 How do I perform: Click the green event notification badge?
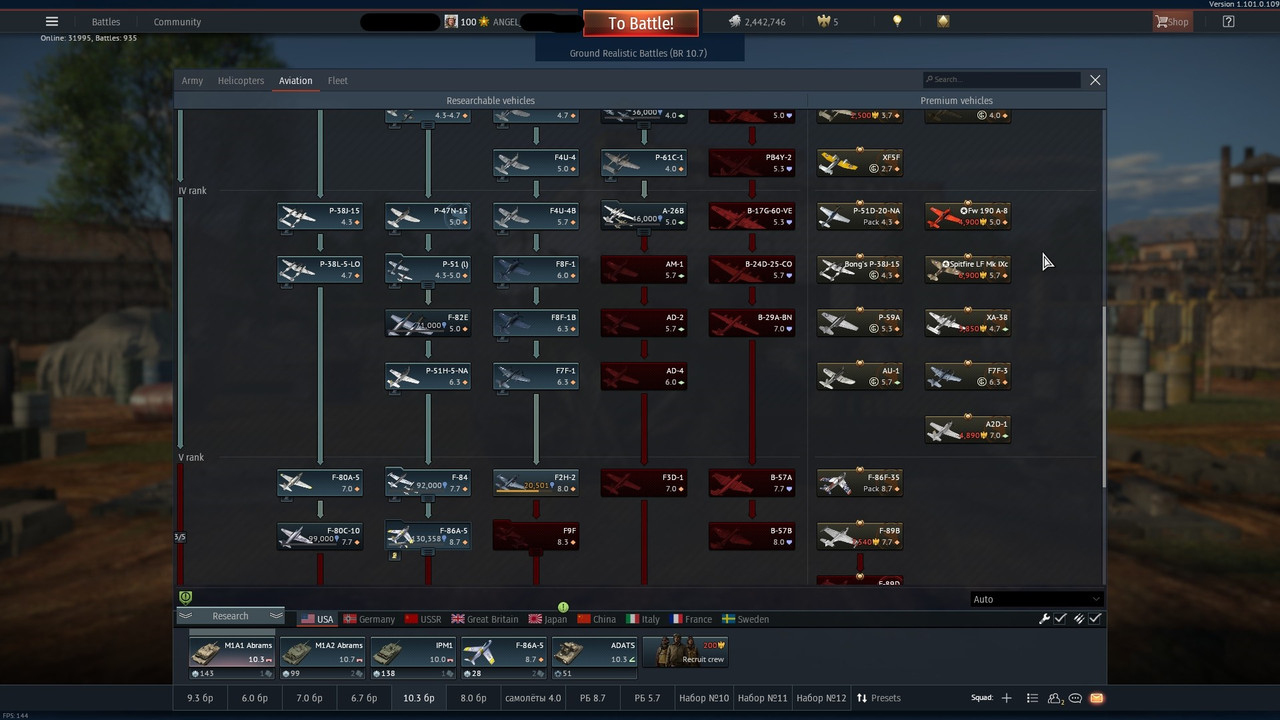563,607
